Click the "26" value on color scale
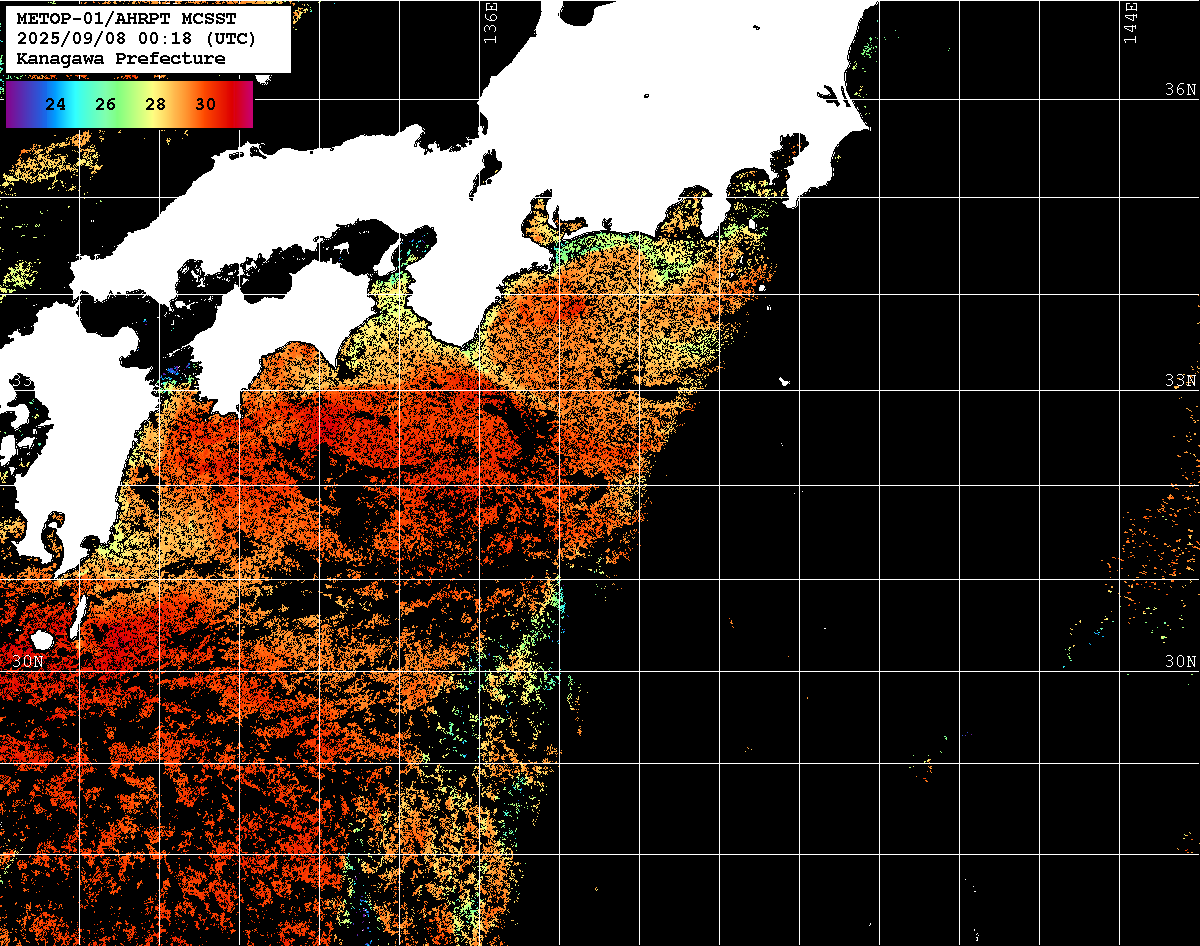This screenshot has height=946, width=1200. point(106,104)
